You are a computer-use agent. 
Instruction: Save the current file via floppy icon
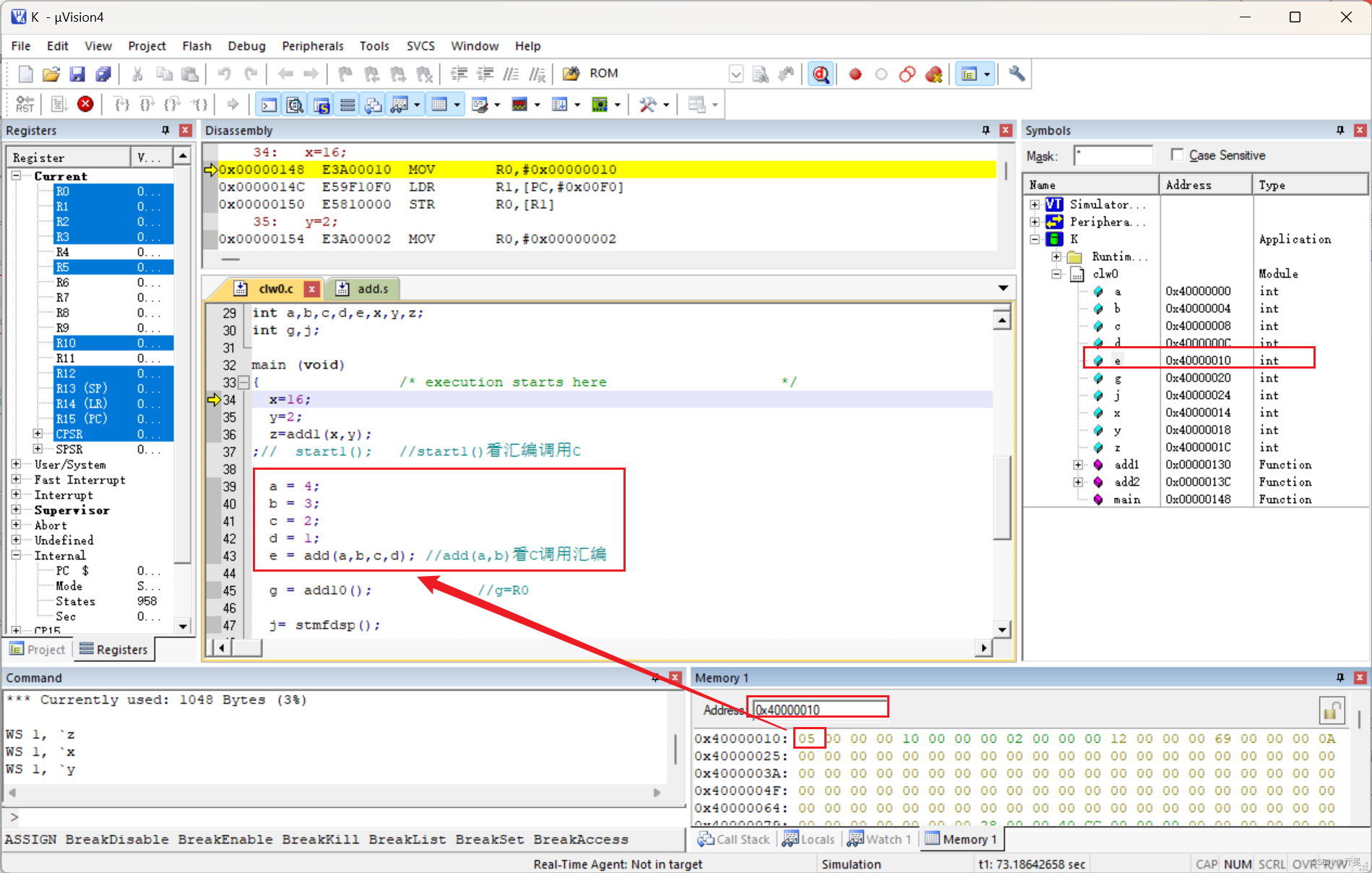pyautogui.click(x=77, y=74)
